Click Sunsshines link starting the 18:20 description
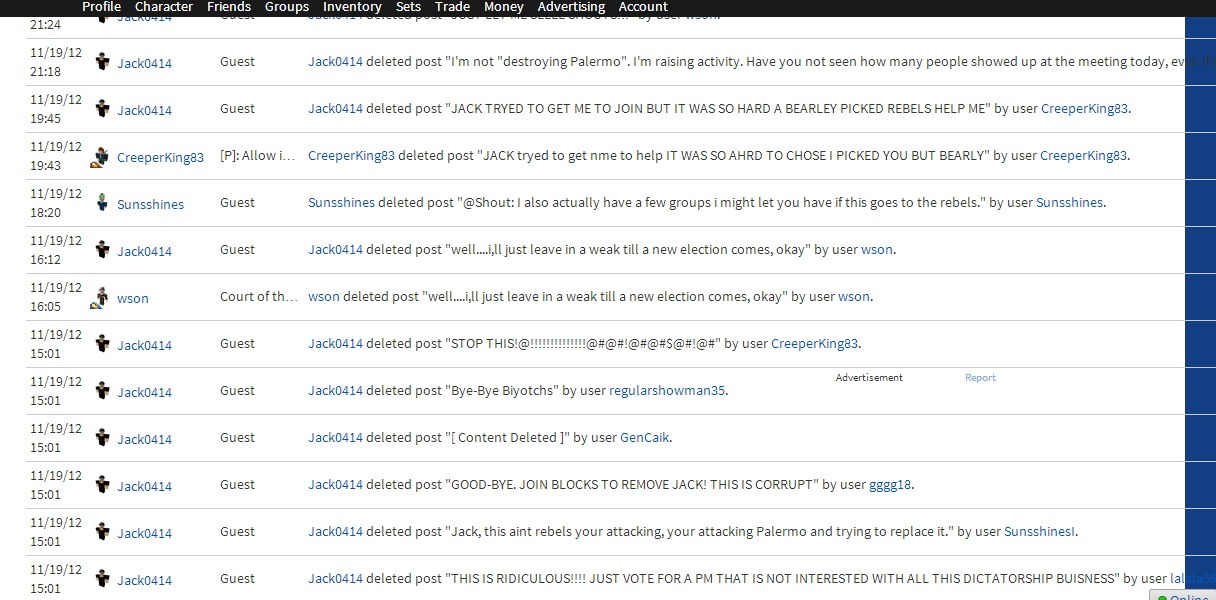The image size is (1216, 600). coord(341,202)
